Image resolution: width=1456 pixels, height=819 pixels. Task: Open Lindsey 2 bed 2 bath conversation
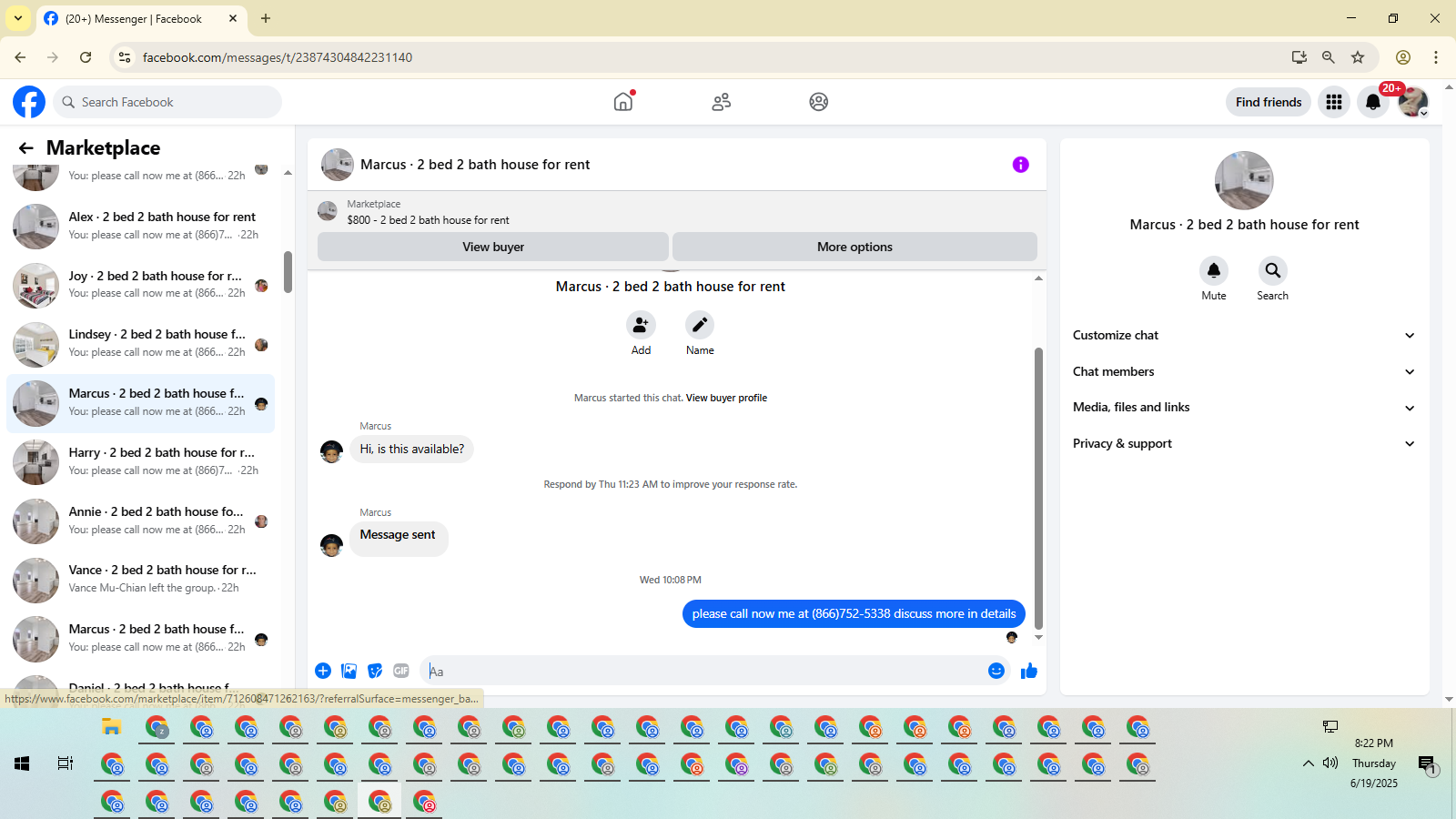[x=141, y=344]
